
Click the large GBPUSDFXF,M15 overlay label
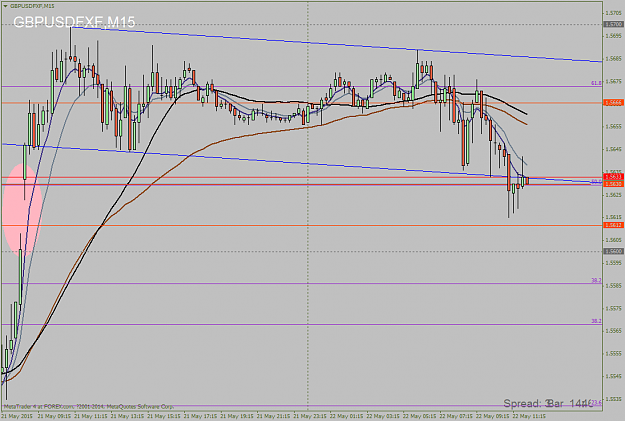click(74, 22)
